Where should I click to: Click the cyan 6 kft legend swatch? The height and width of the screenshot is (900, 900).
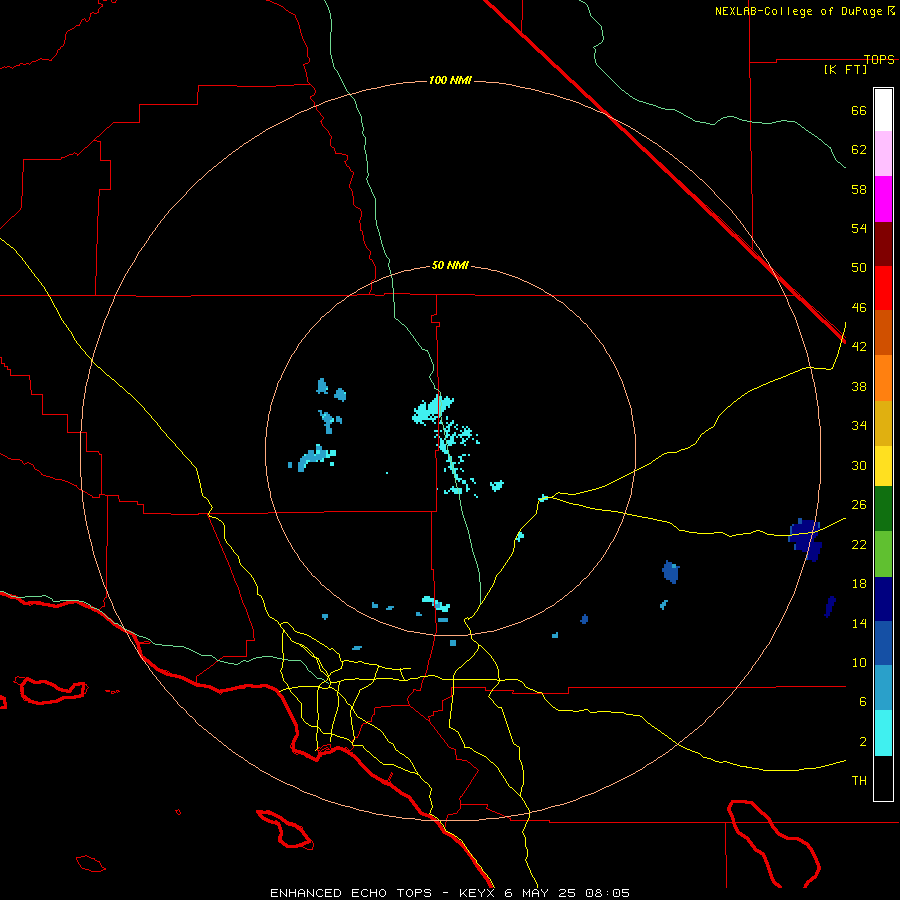coord(883,733)
